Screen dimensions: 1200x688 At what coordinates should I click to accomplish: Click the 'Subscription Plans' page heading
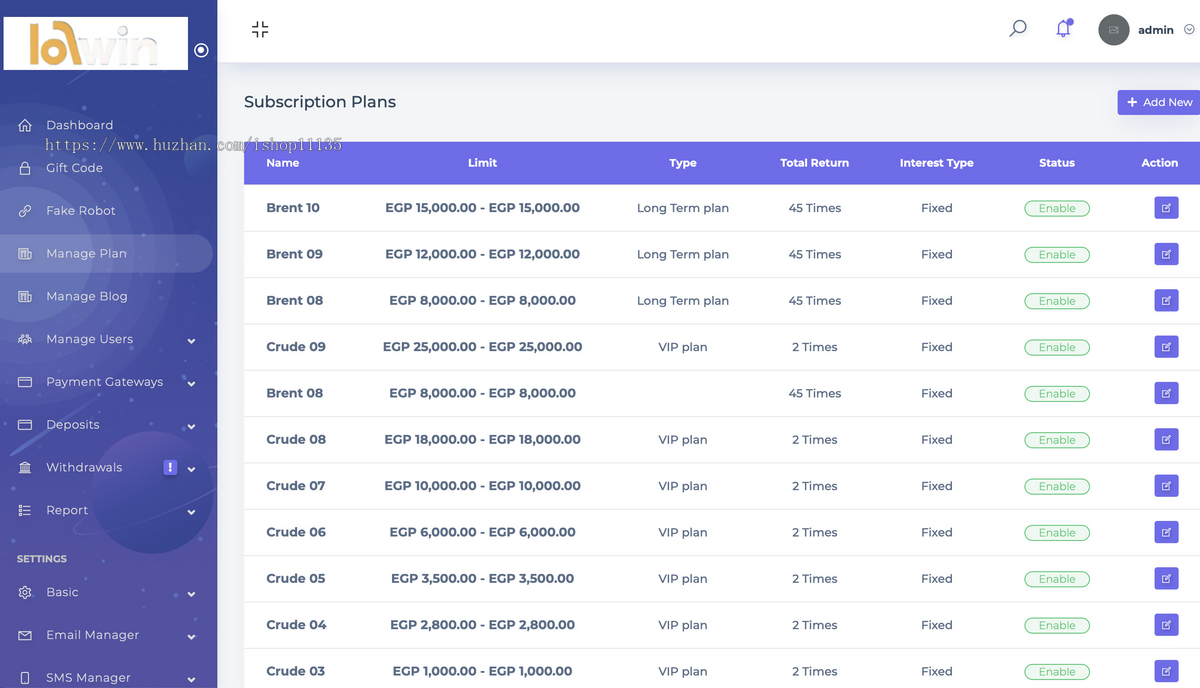[320, 102]
